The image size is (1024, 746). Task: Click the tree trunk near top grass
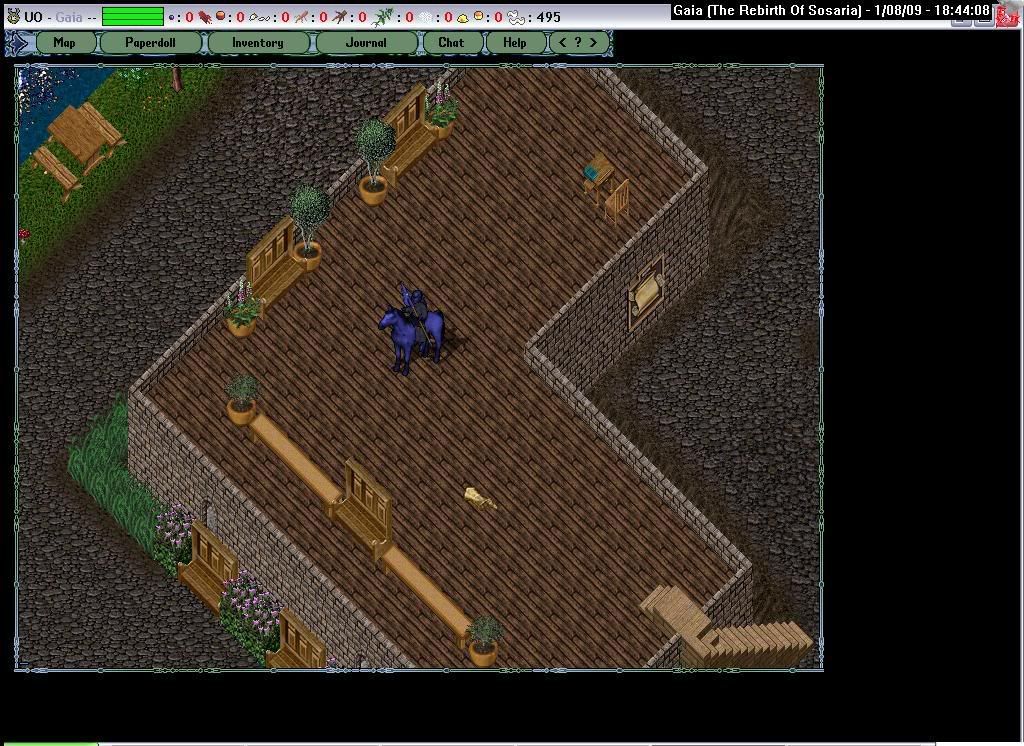point(177,77)
